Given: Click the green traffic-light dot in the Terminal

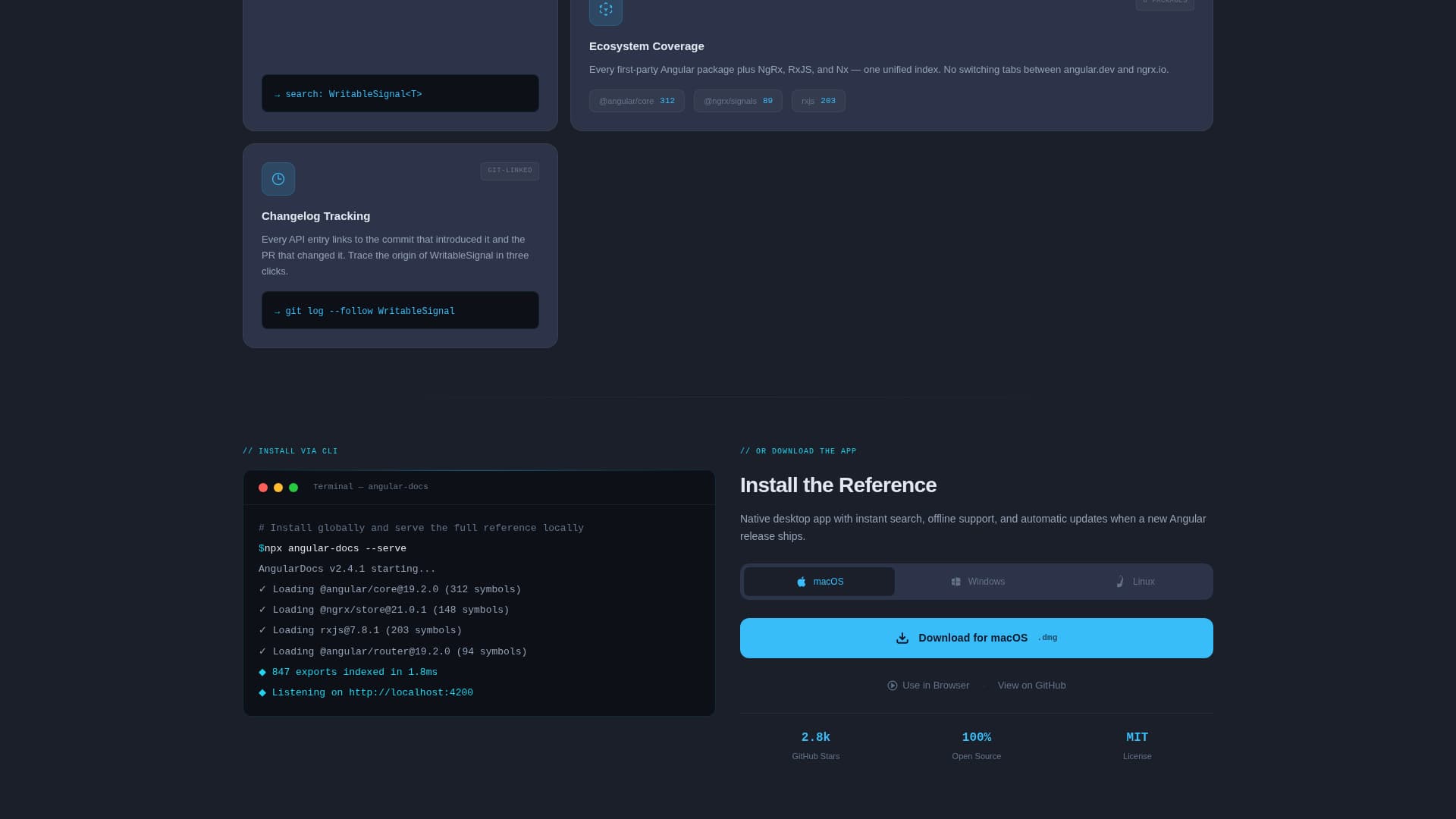Looking at the screenshot, I should point(293,488).
